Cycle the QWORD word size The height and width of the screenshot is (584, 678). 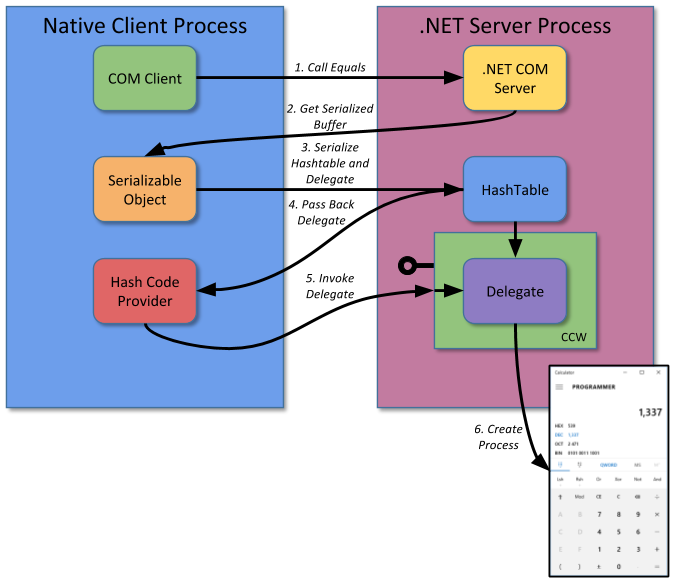[608, 464]
